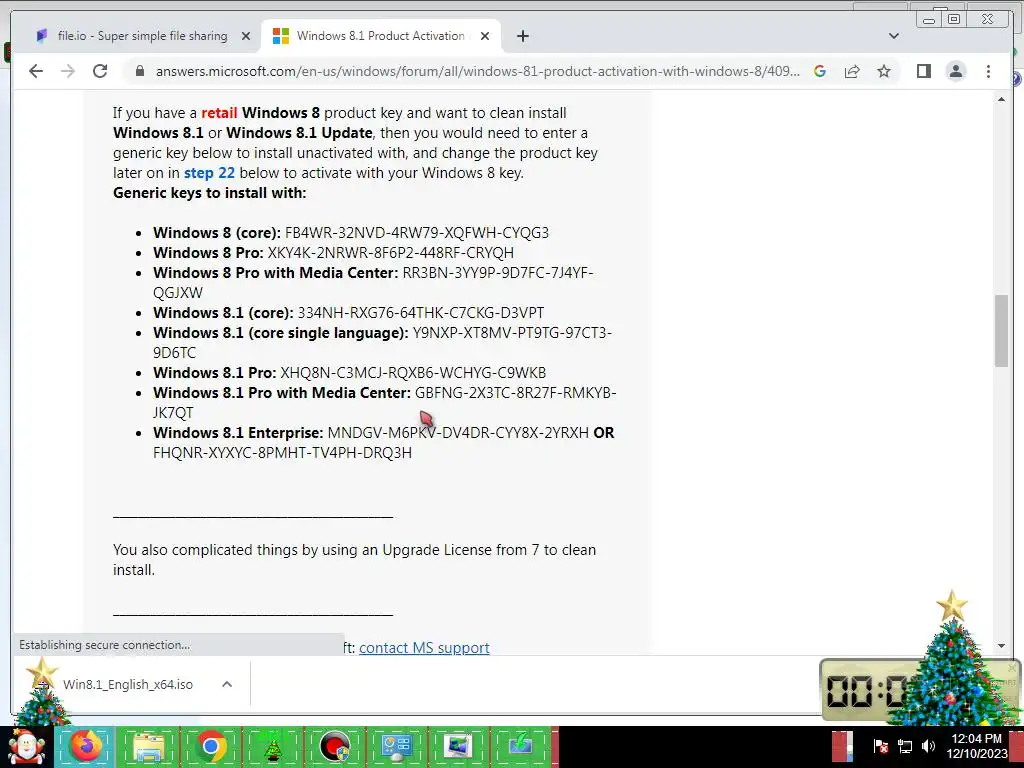
Task: Open File Explorer from the taskbar
Action: [x=148, y=746]
